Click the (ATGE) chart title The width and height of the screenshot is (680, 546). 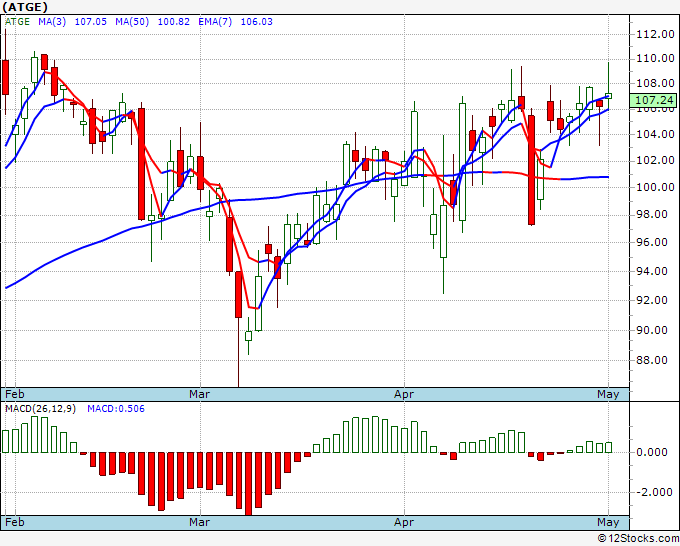(x=25, y=7)
